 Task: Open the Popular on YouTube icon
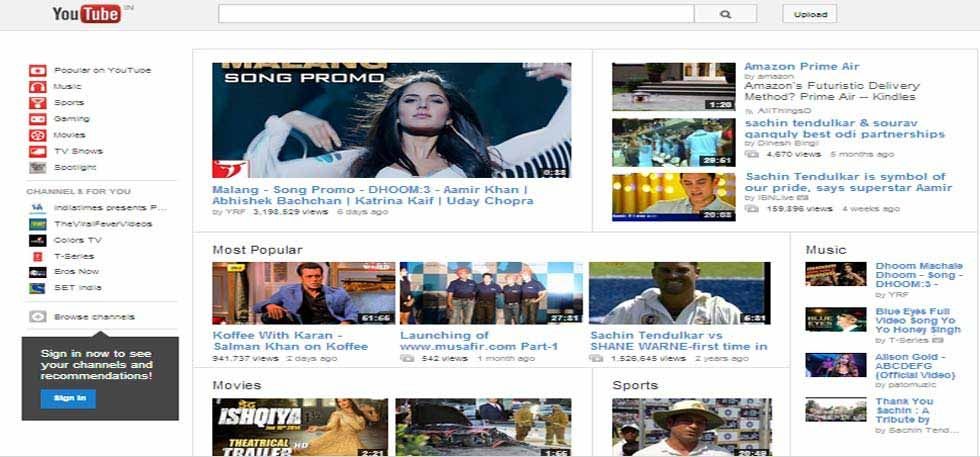click(x=37, y=70)
